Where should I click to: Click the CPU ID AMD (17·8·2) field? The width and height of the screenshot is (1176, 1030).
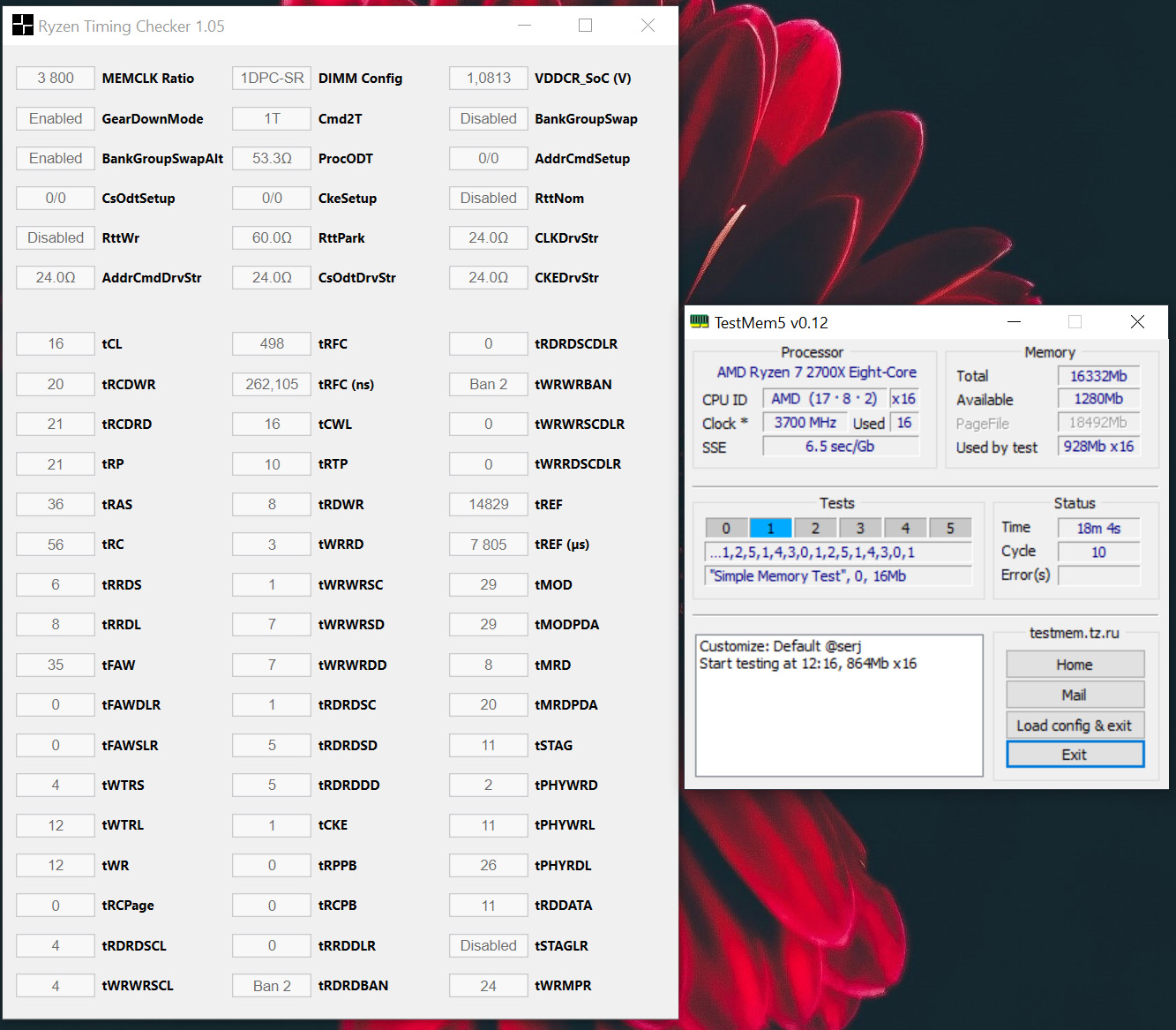point(824,399)
